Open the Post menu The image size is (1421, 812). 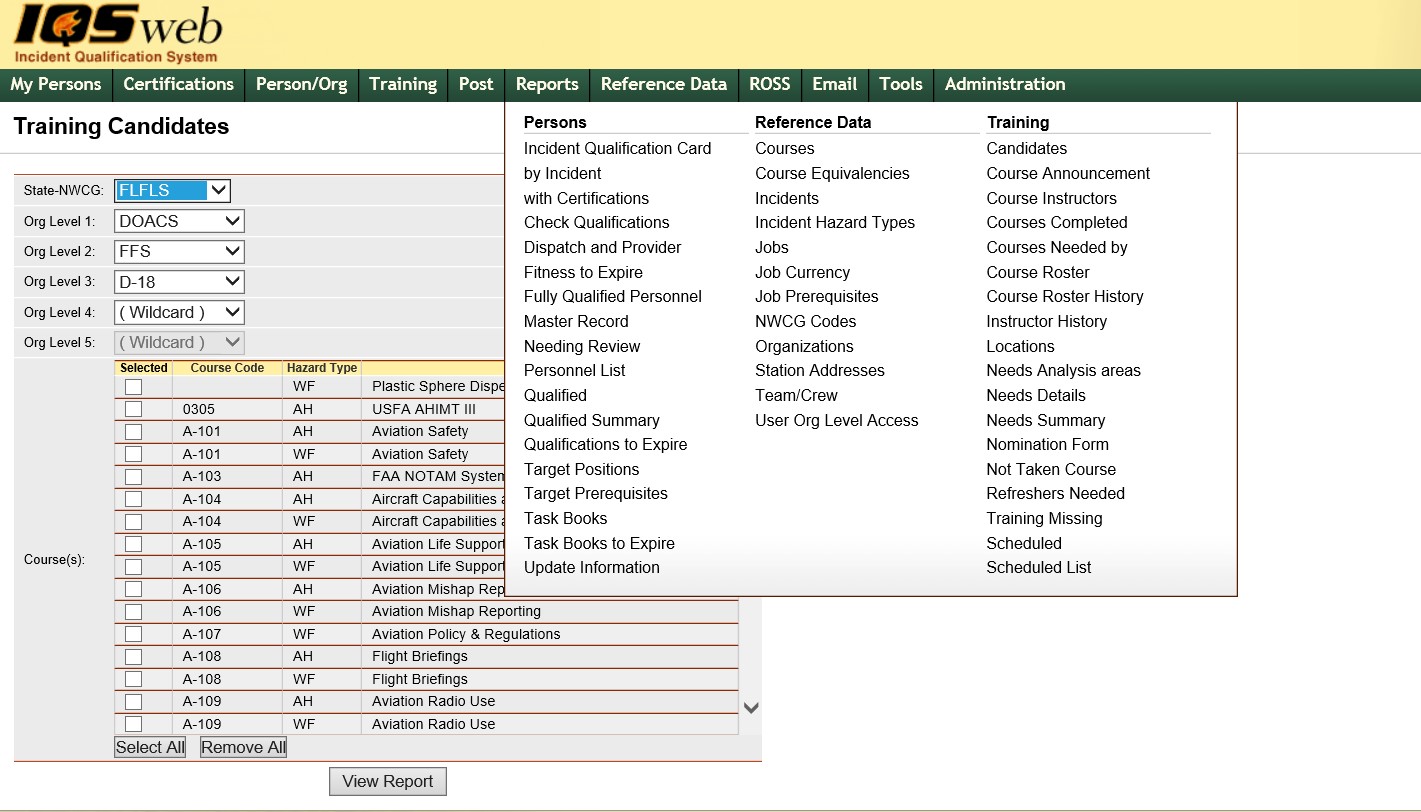tap(476, 85)
